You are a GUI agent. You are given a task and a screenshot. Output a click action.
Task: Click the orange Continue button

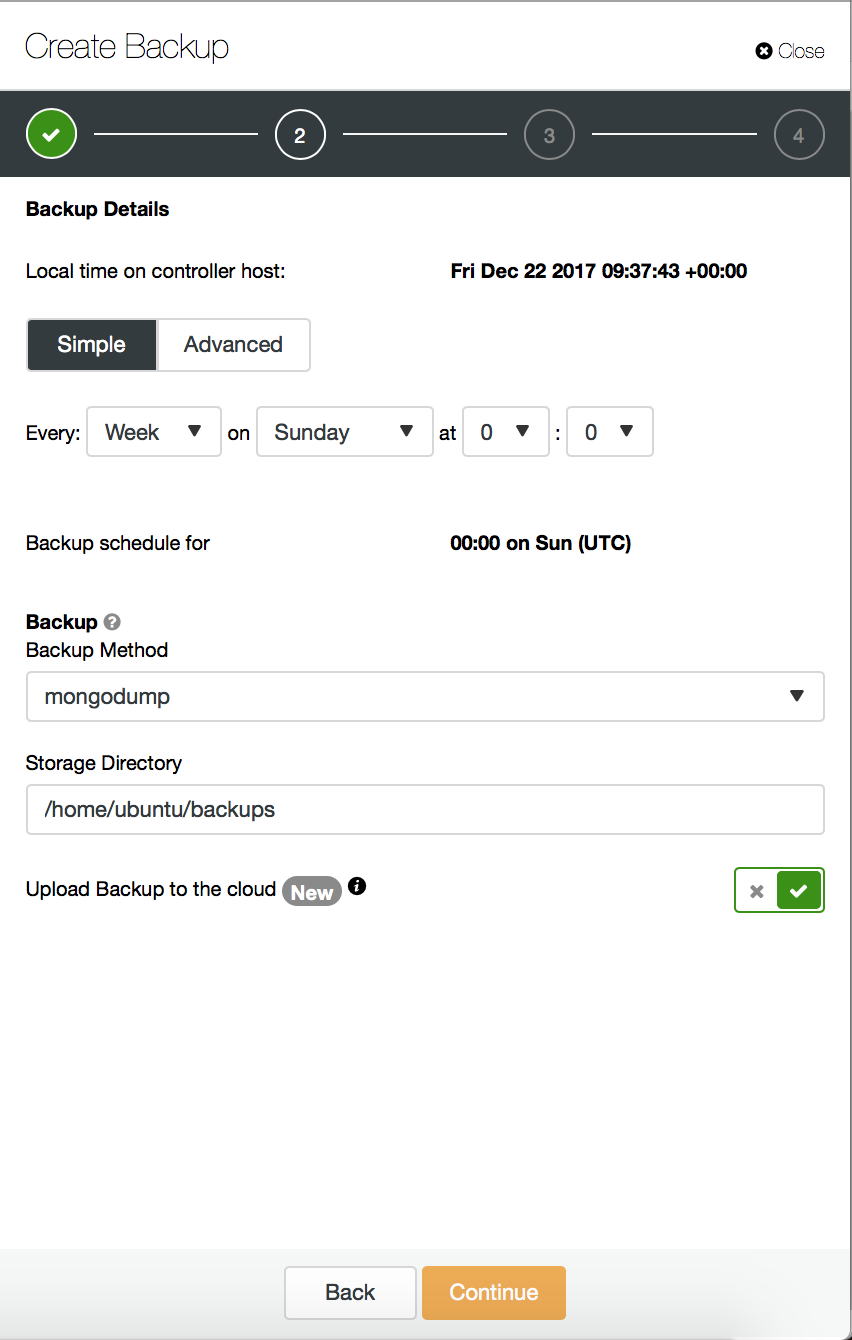tap(494, 1293)
